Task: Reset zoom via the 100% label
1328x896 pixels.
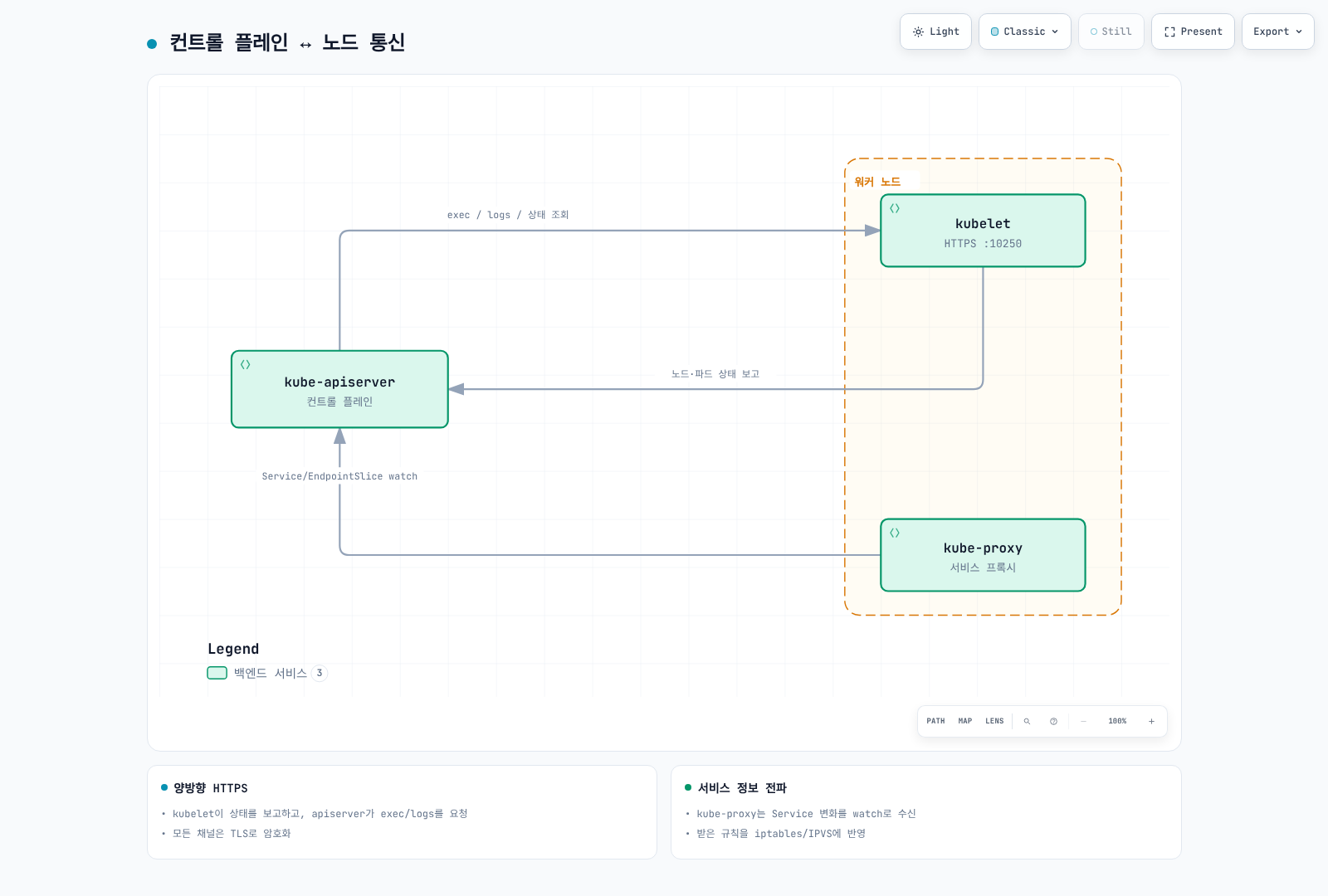Action: pos(1117,721)
